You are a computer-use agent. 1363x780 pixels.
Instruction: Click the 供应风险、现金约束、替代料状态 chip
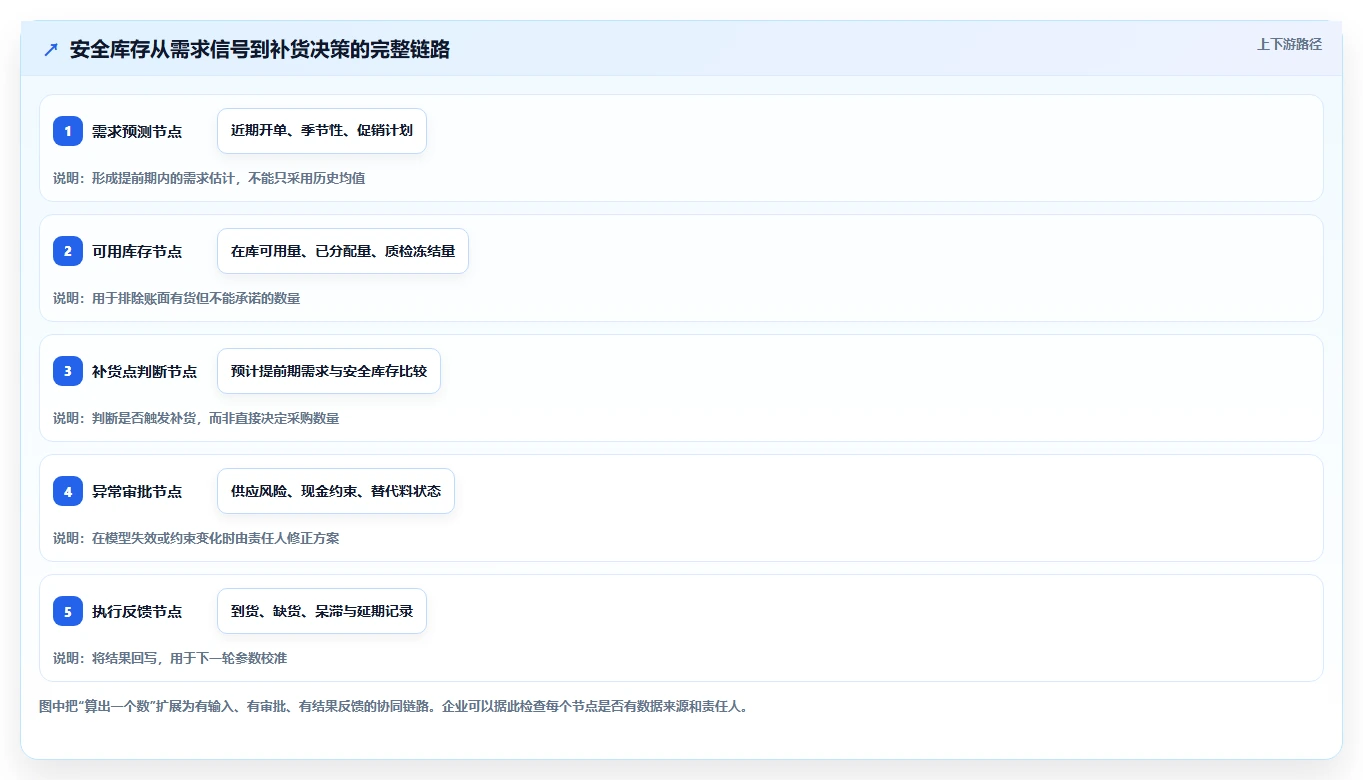[x=336, y=491]
